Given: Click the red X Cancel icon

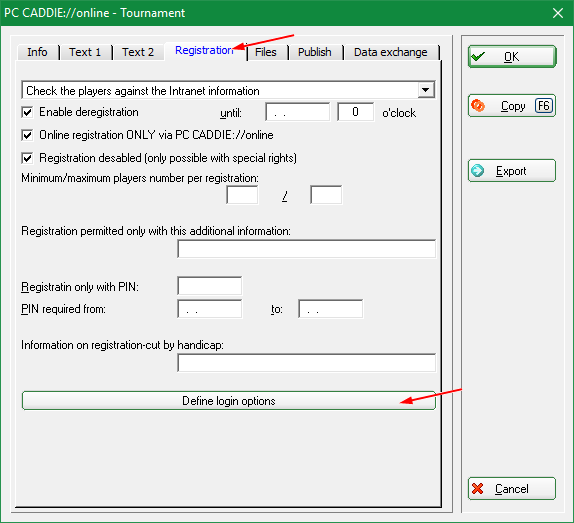Looking at the screenshot, I should [x=477, y=489].
